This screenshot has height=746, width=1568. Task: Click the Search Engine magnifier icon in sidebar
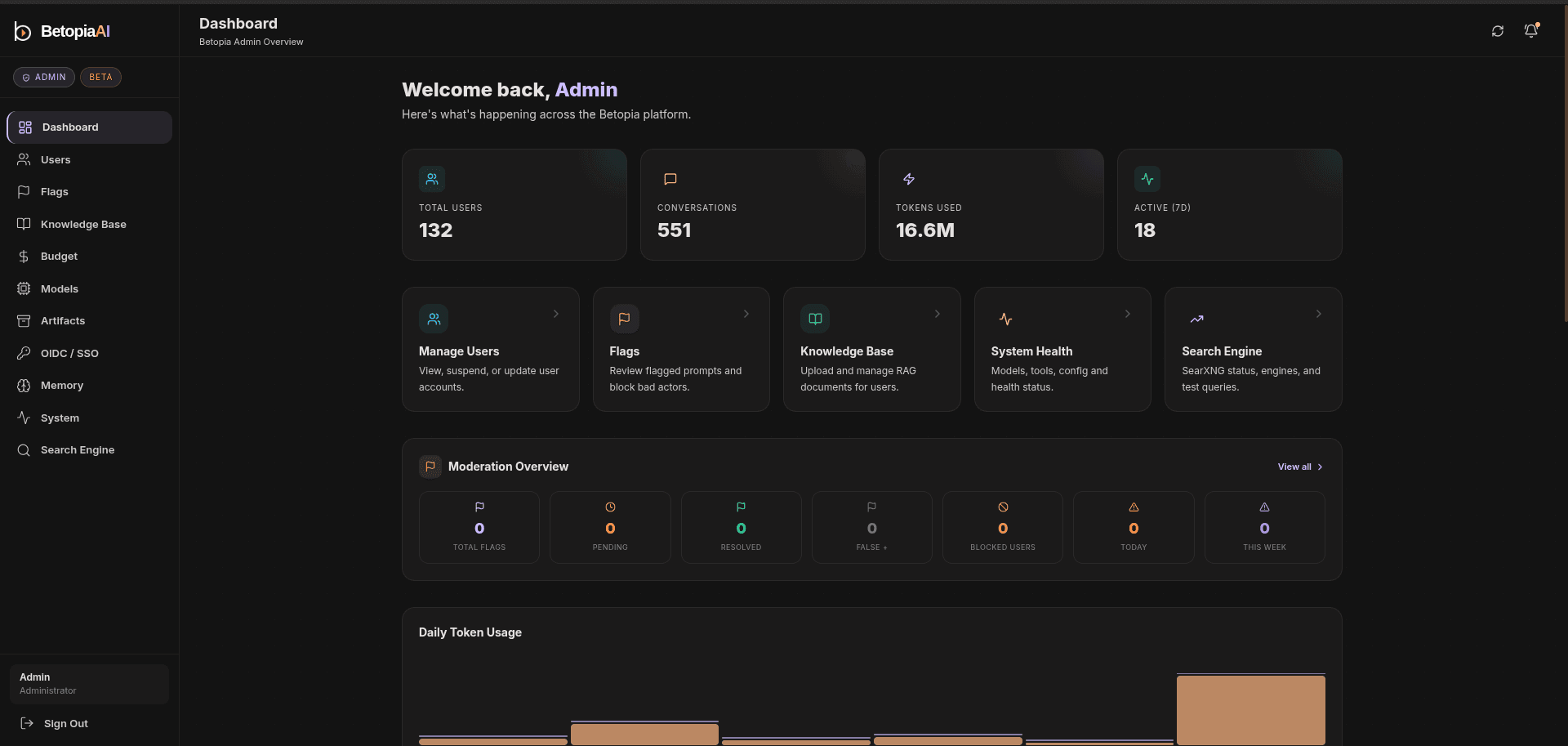point(24,450)
